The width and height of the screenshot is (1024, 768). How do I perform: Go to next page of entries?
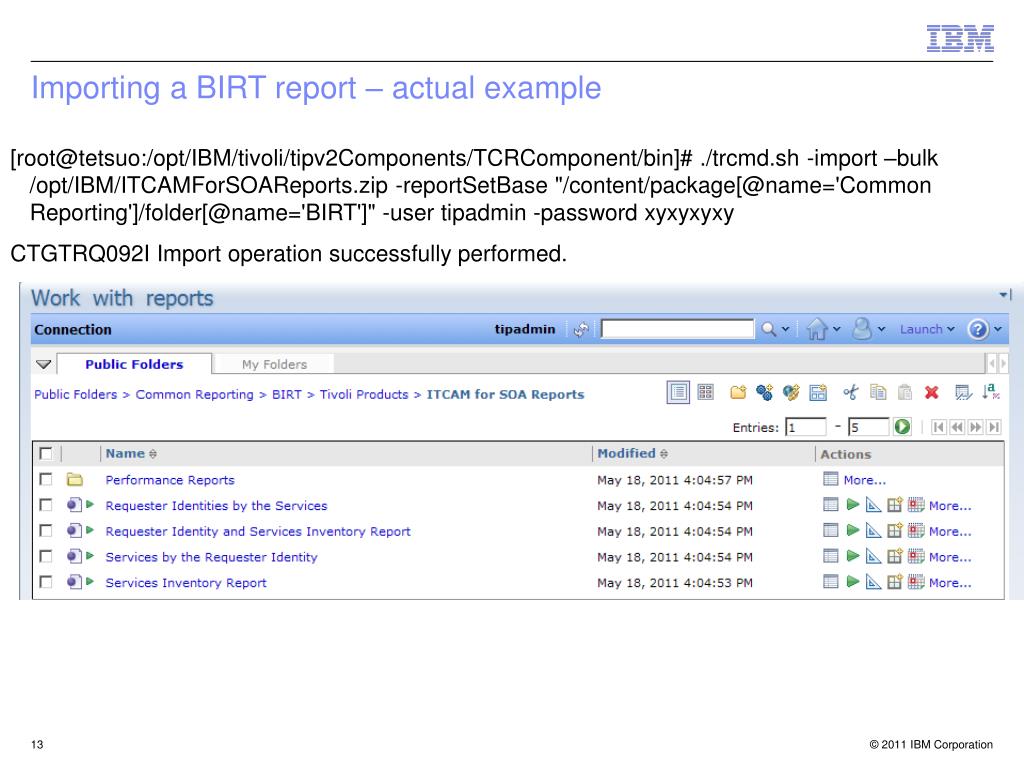[975, 427]
